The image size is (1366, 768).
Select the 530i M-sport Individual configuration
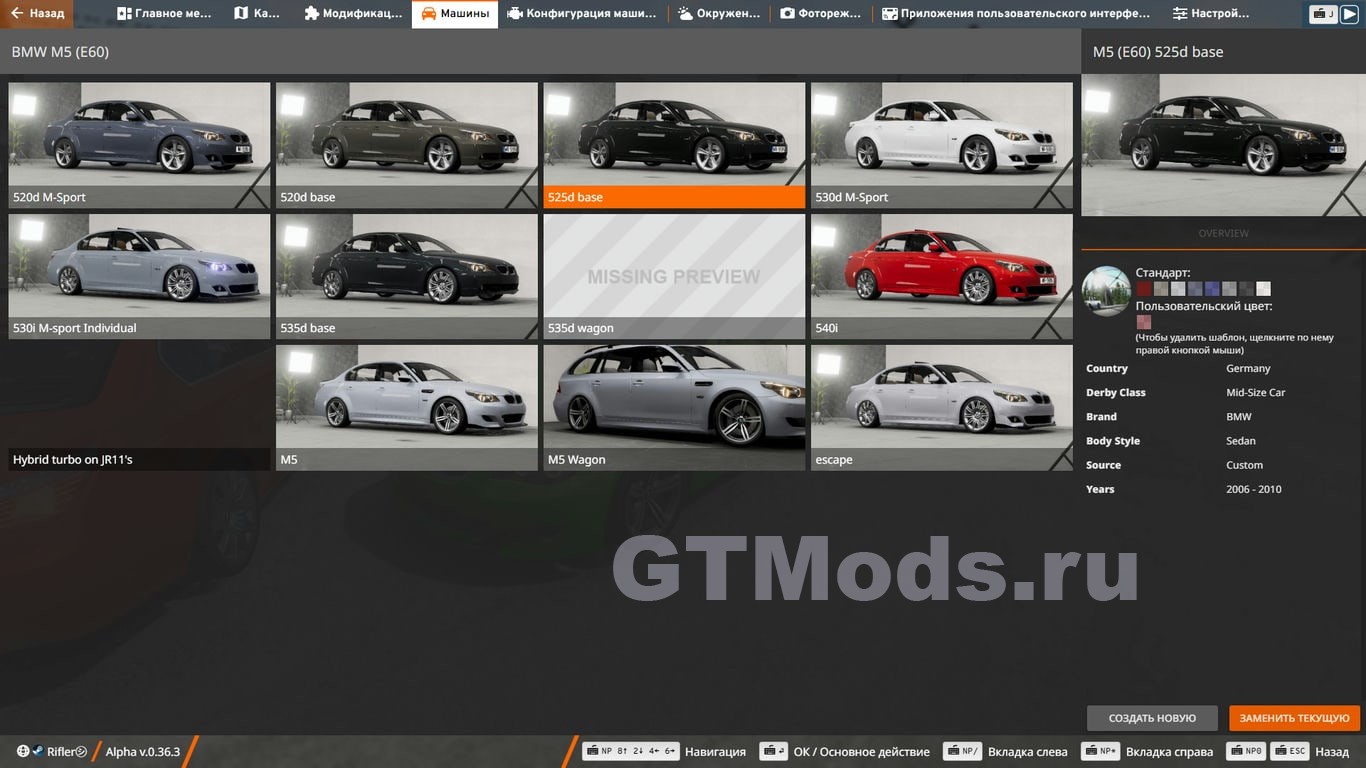coord(139,276)
